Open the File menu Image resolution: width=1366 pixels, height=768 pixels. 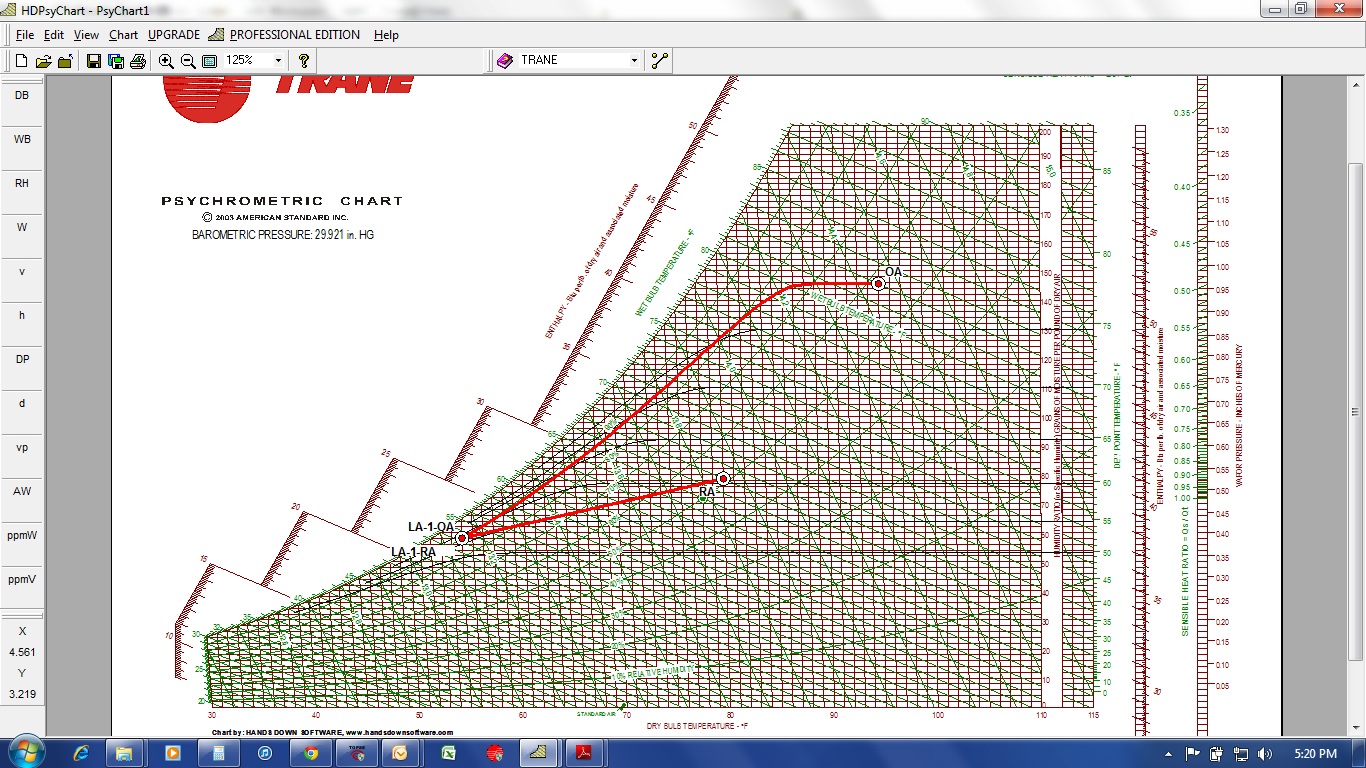click(25, 35)
